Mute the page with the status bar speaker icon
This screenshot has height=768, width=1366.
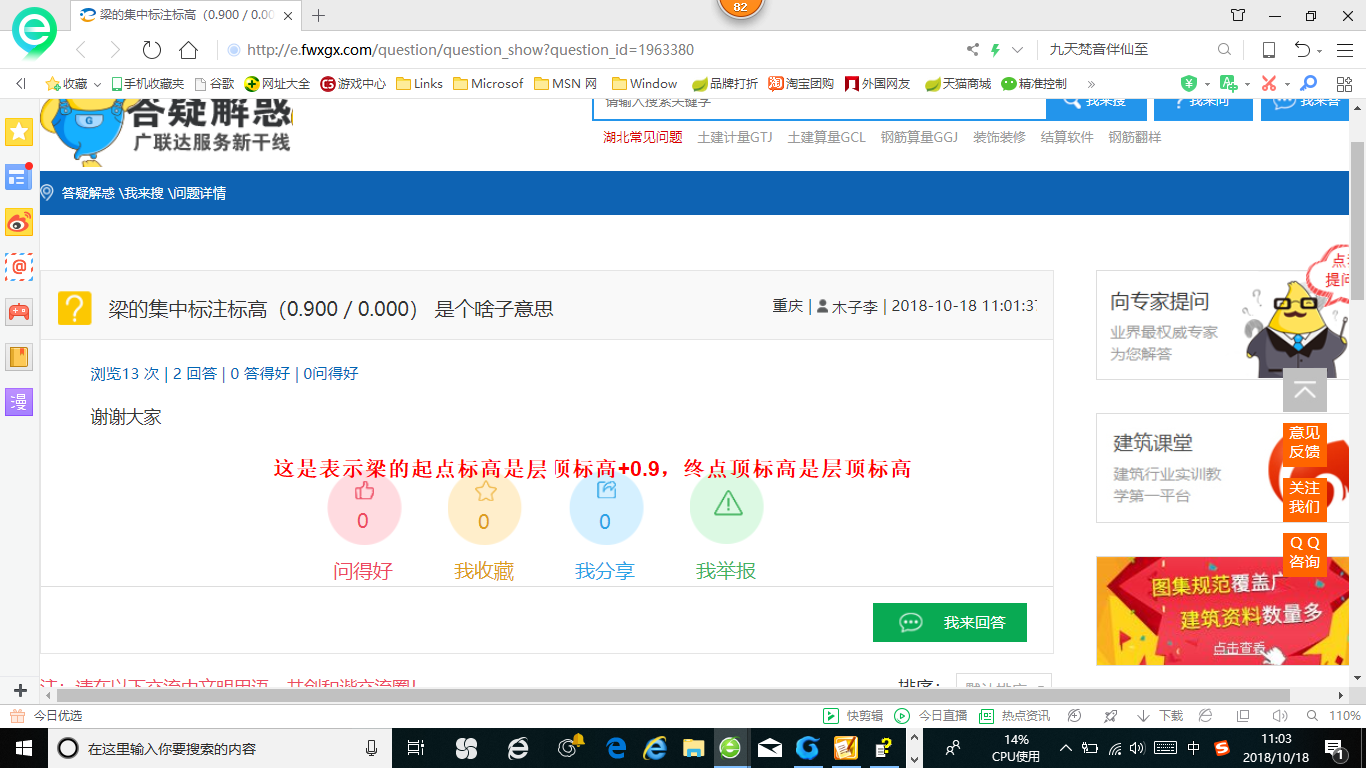point(1279,716)
